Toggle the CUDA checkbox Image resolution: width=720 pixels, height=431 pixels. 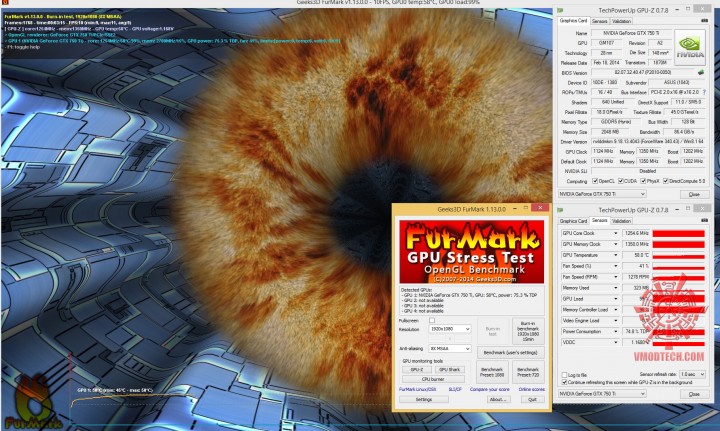pyautogui.click(x=620, y=181)
